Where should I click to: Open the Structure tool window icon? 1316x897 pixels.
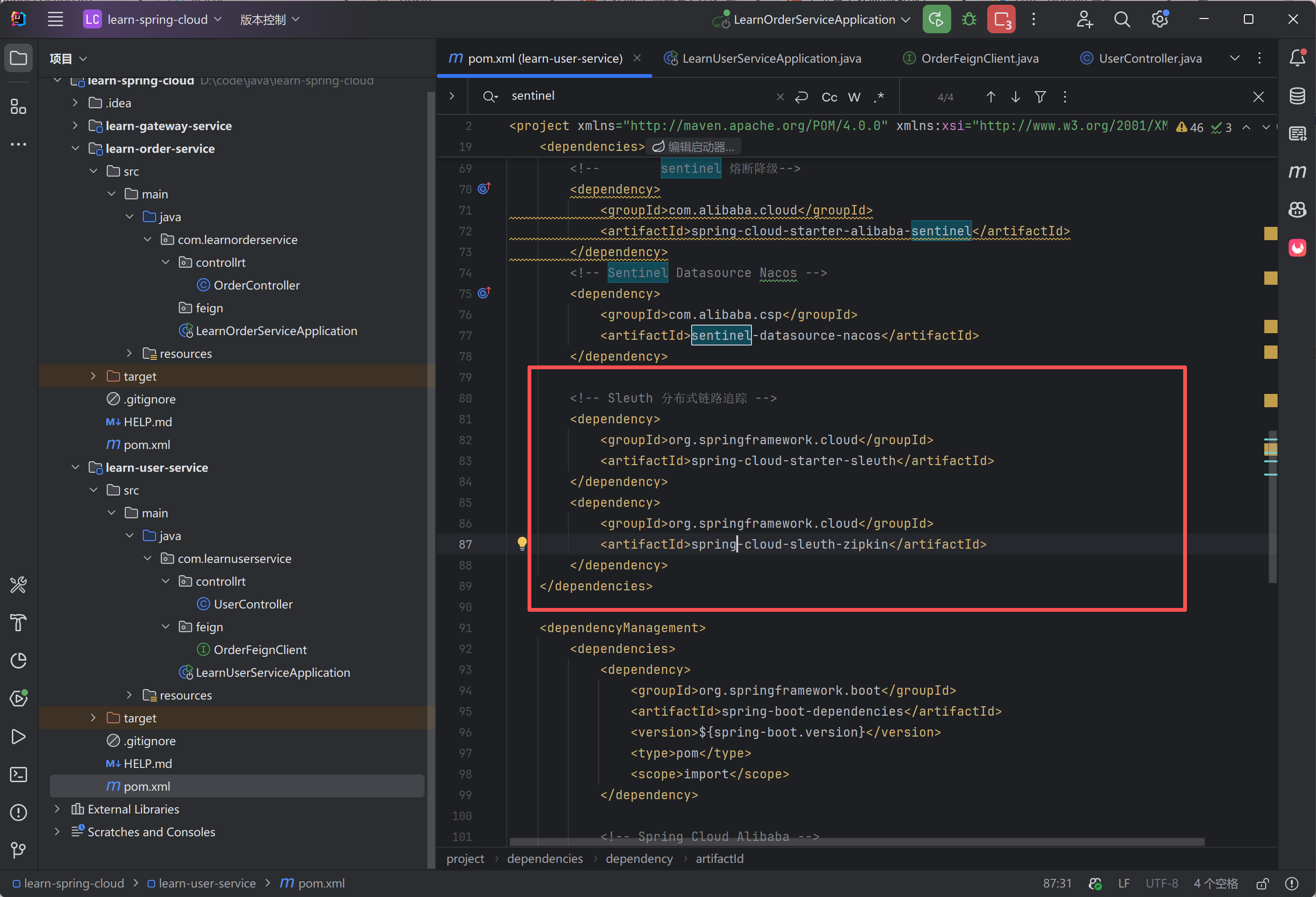pos(19,106)
